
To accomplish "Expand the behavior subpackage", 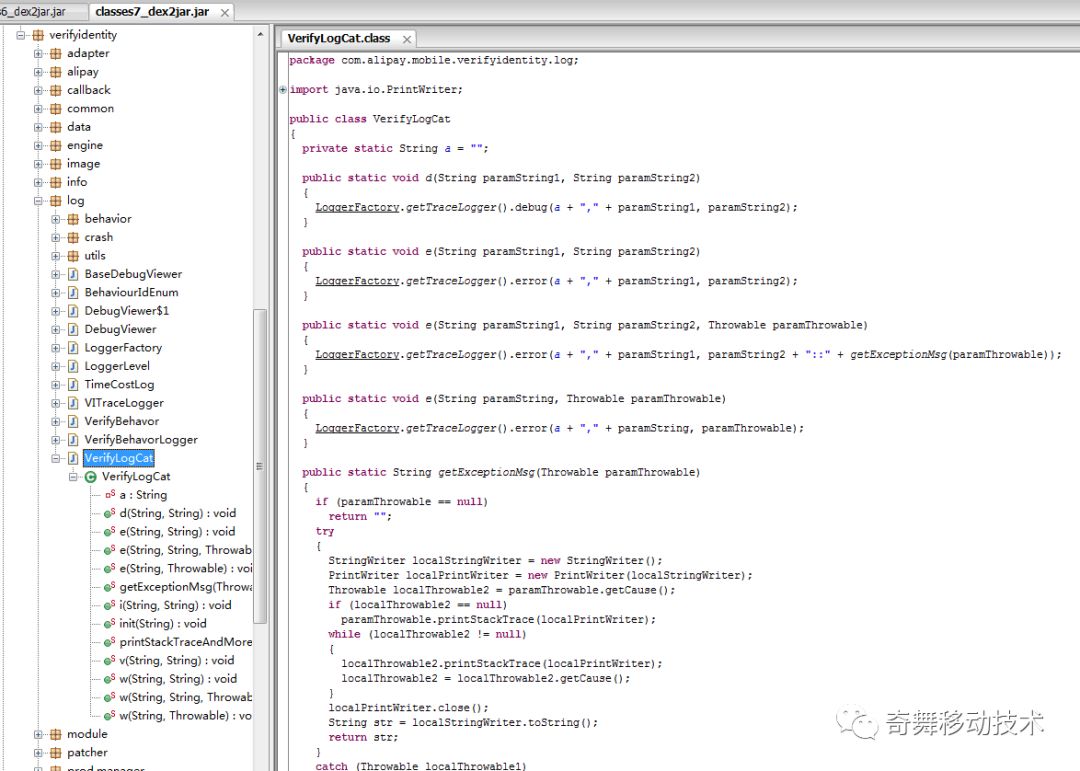I will tap(56, 219).
